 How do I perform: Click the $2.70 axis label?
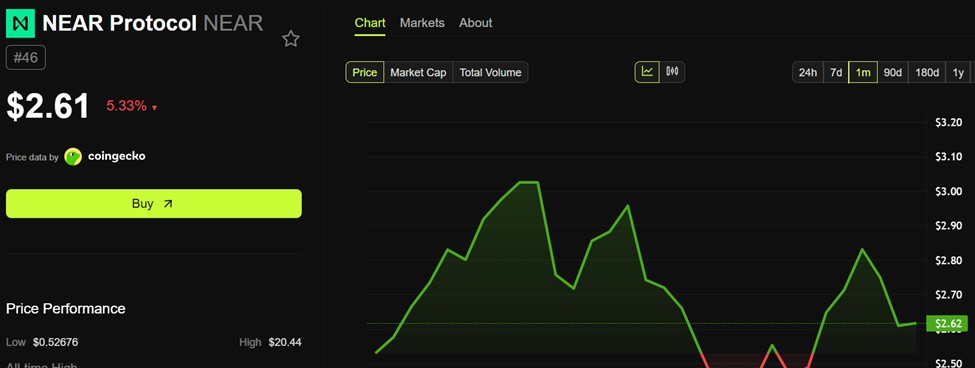coord(948,295)
